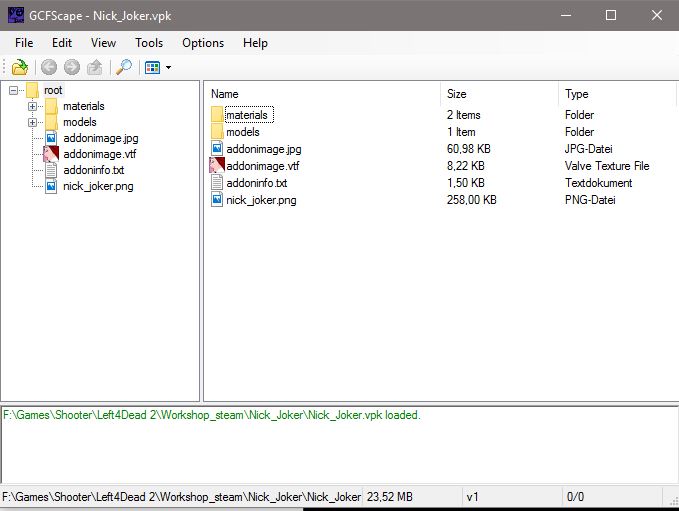The width and height of the screenshot is (679, 511).
Task: Click 23,52 MB in status bar
Action: pyautogui.click(x=390, y=497)
